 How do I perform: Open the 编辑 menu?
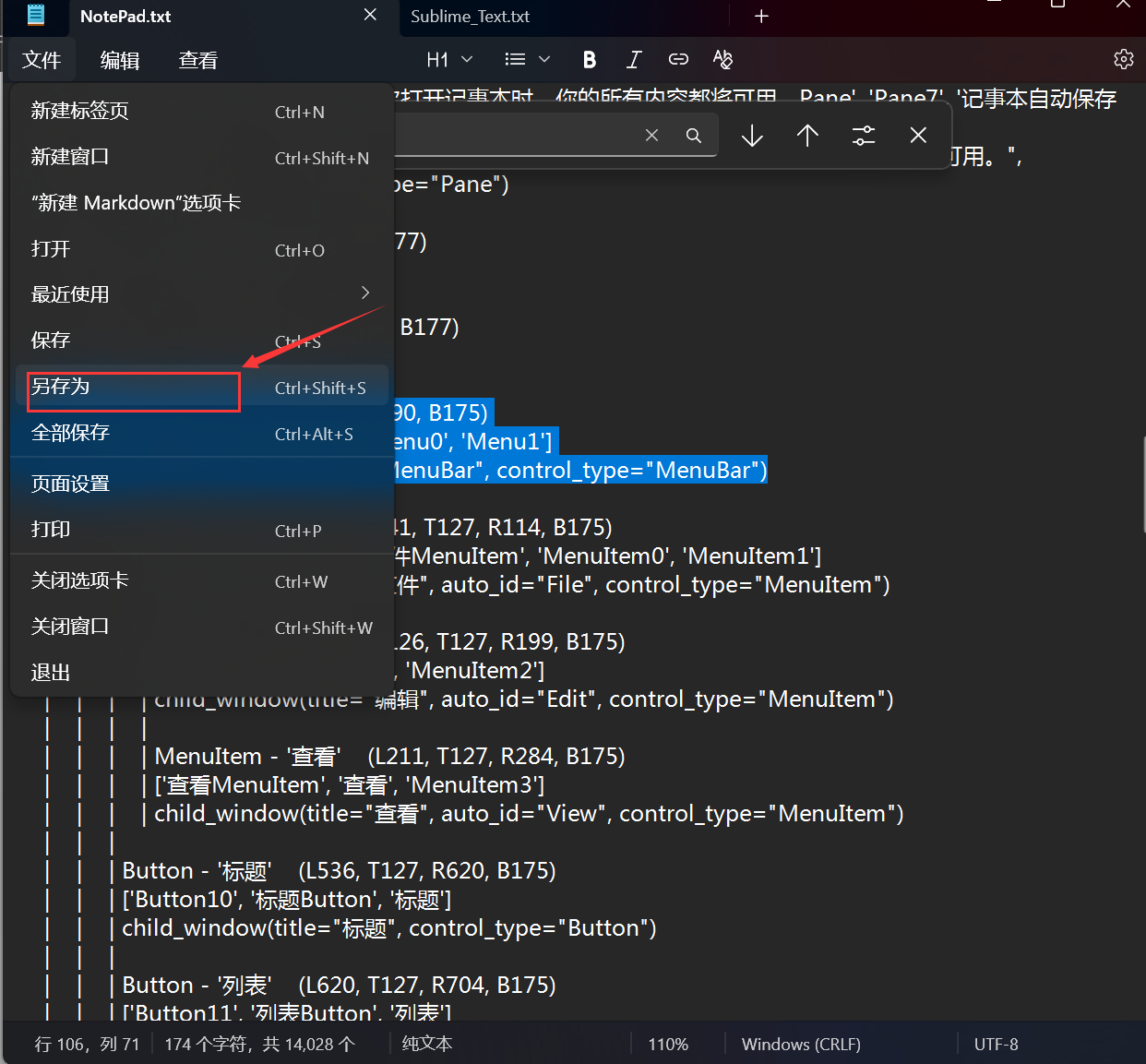click(x=120, y=60)
